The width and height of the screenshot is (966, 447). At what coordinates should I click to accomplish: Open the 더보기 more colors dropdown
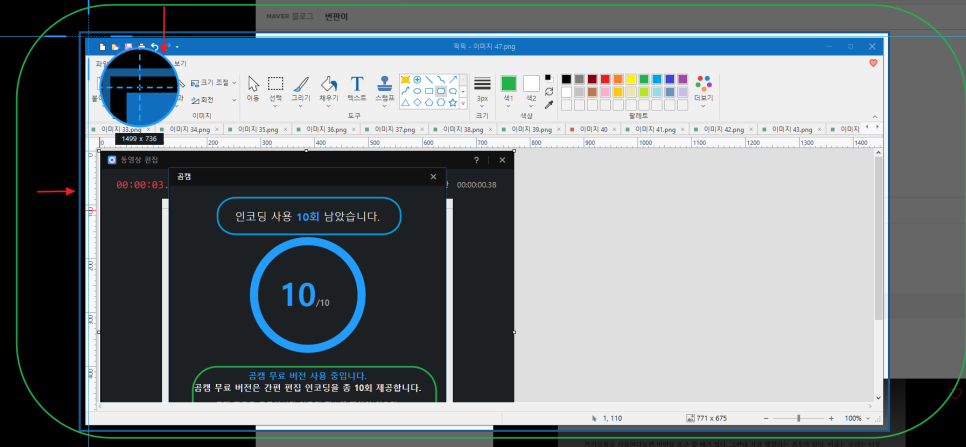coord(703,92)
